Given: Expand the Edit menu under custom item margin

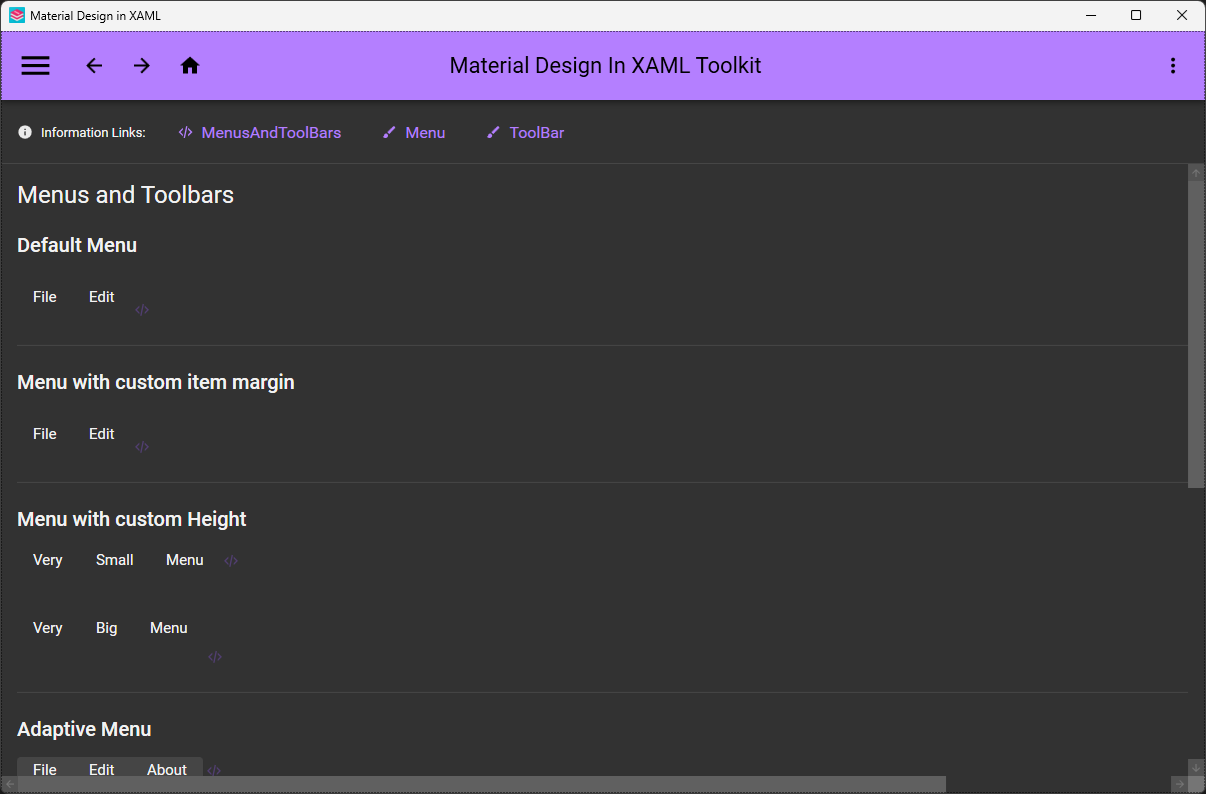Looking at the screenshot, I should [x=101, y=433].
